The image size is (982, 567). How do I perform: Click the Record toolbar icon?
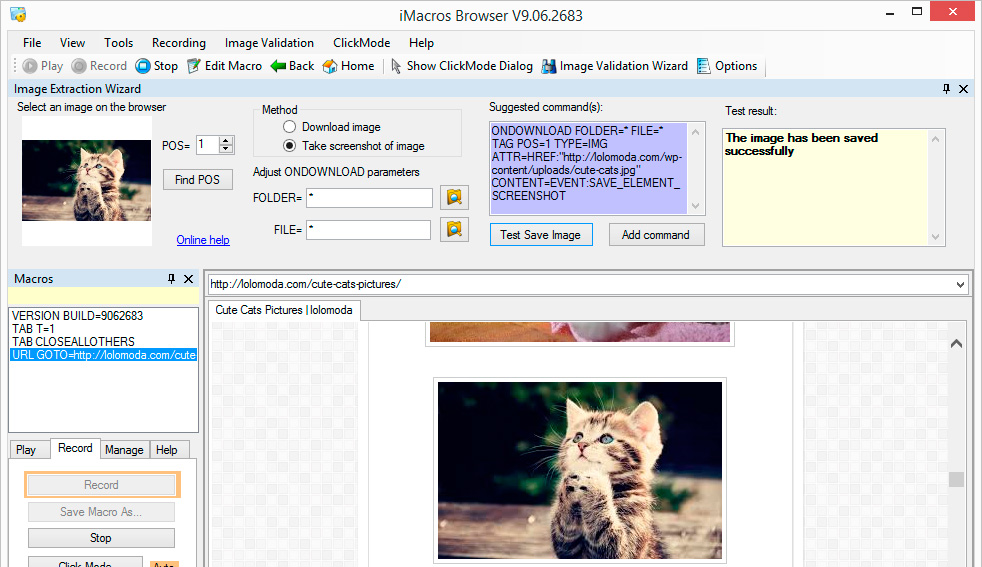(x=79, y=66)
